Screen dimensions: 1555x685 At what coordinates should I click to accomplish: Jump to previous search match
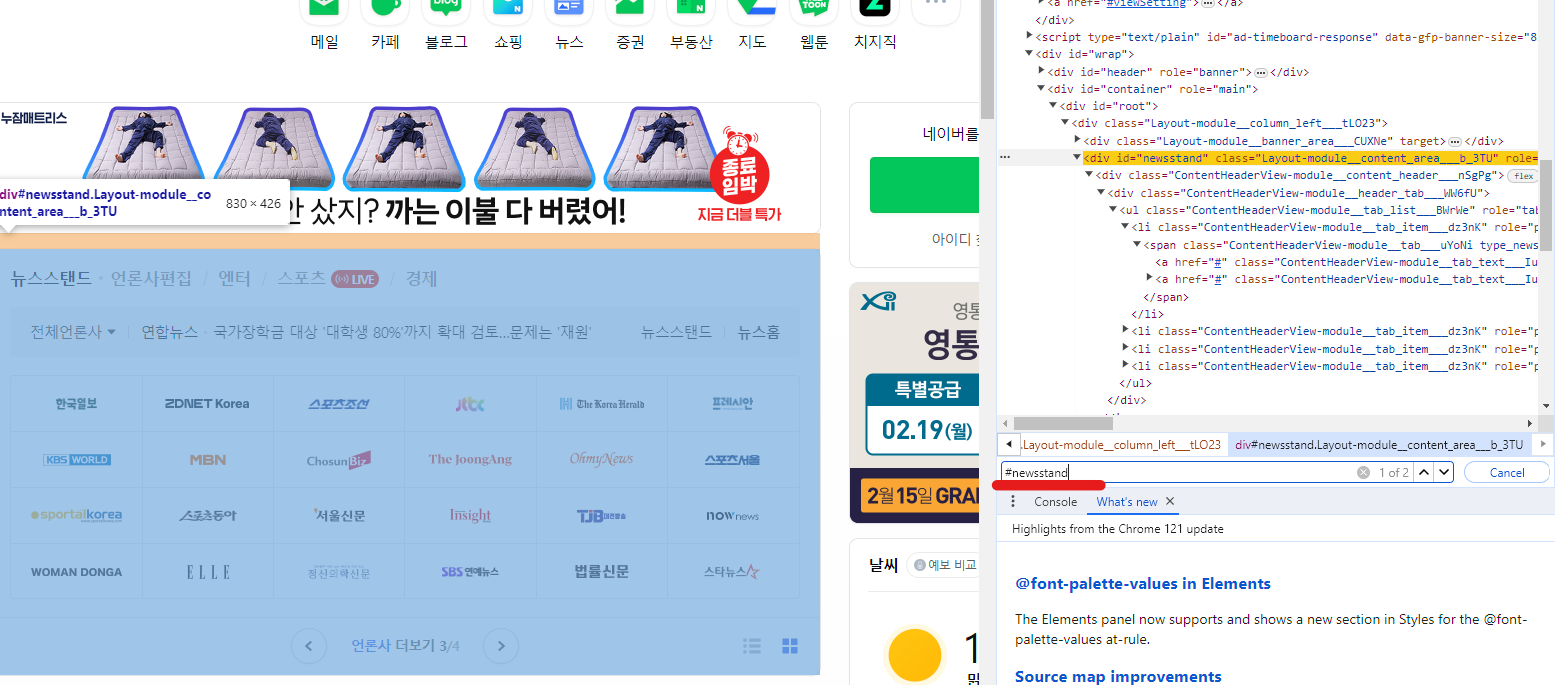1425,472
